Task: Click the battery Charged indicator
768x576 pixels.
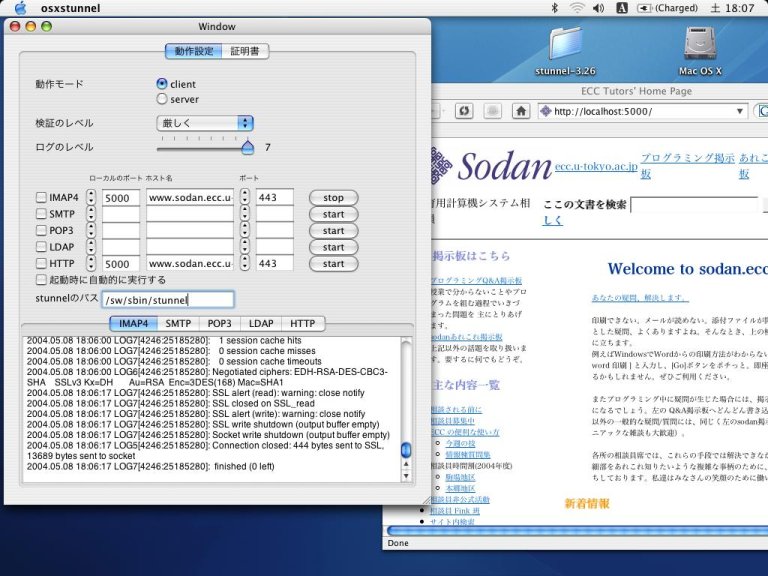Action: 667,8
